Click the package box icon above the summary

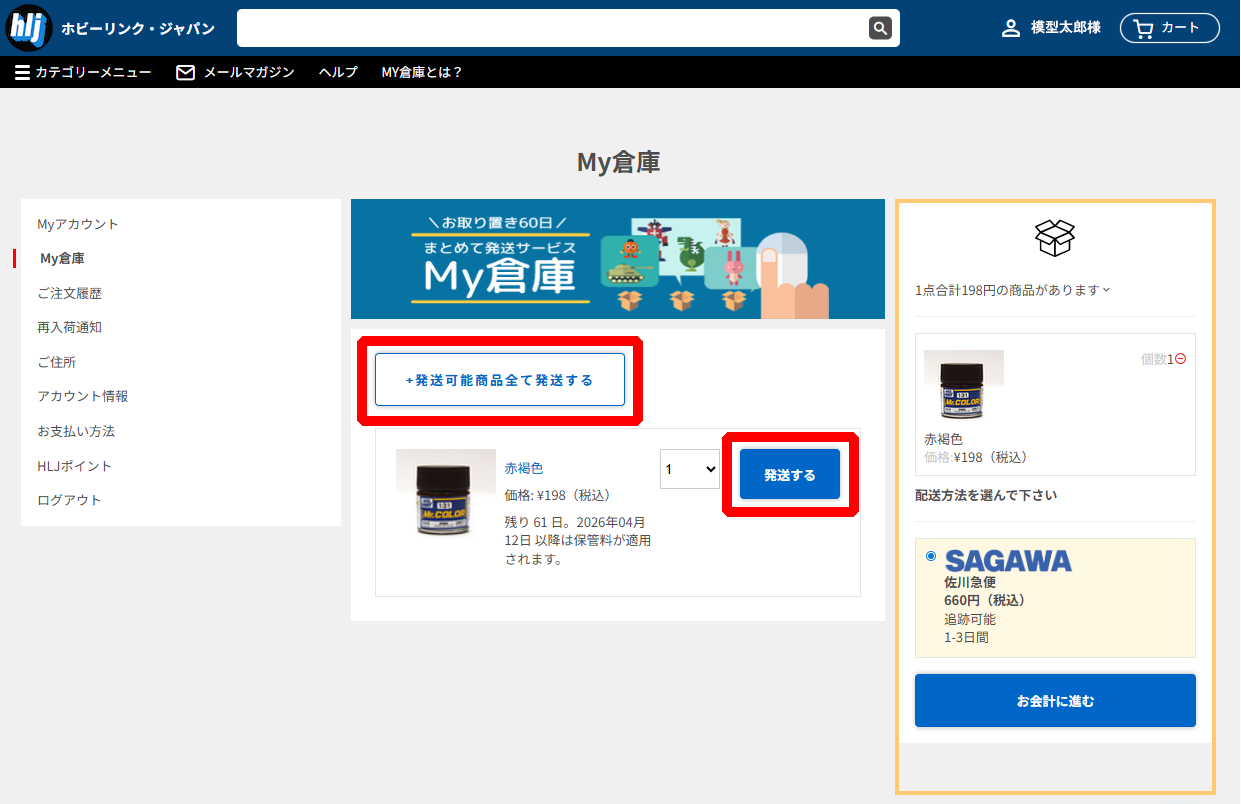1054,239
